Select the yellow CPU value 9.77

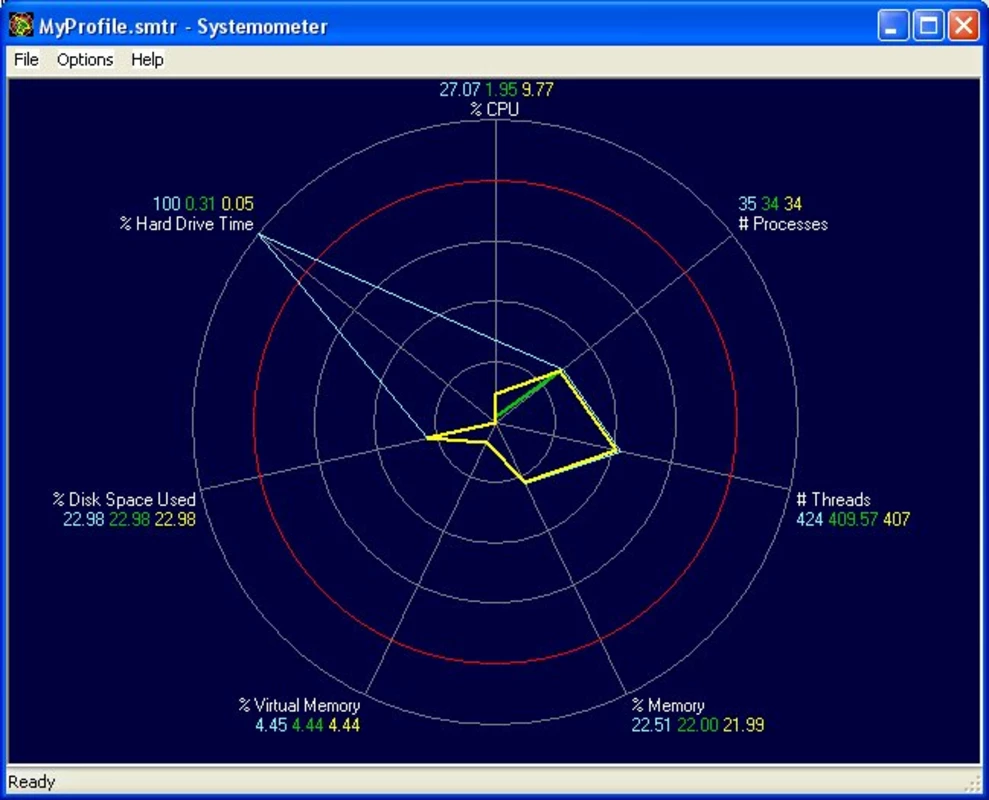(x=537, y=90)
